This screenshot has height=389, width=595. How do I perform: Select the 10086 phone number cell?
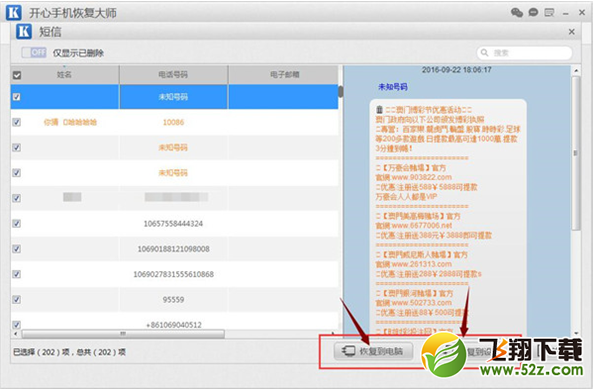tap(173, 122)
